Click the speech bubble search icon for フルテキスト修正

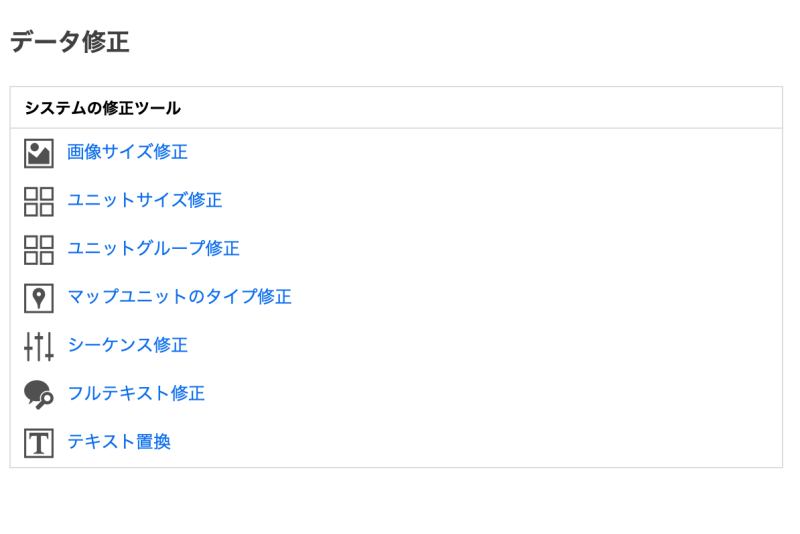click(x=38, y=394)
